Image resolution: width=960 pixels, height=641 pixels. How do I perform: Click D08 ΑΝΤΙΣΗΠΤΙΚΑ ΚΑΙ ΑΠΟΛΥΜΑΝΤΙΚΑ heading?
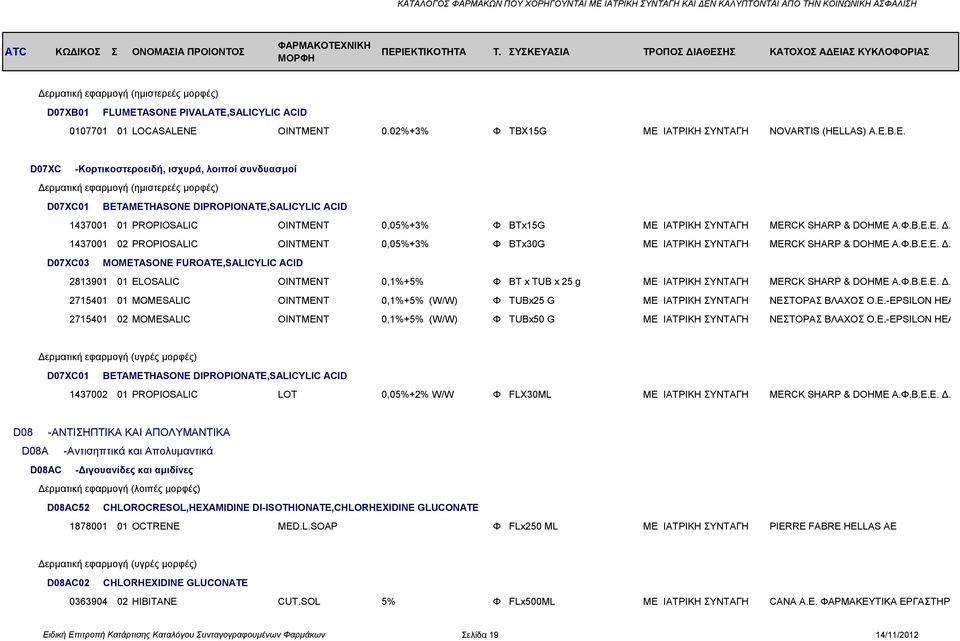[122, 432]
